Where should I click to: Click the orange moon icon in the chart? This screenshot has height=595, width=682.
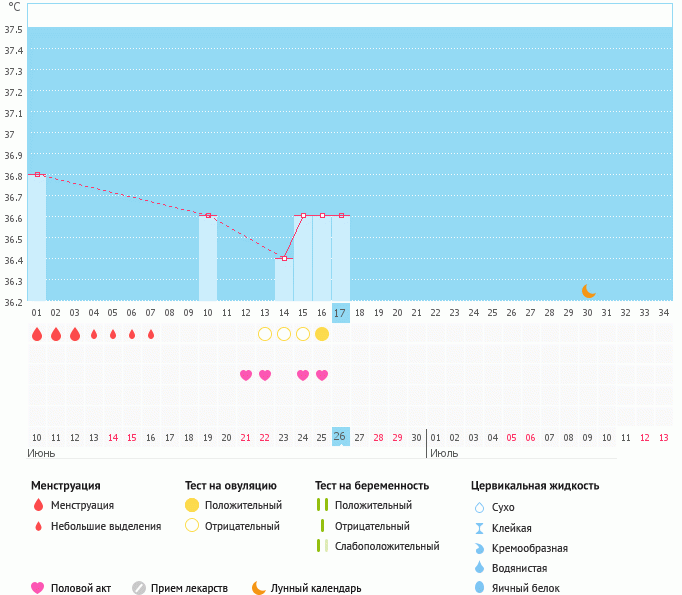589,291
